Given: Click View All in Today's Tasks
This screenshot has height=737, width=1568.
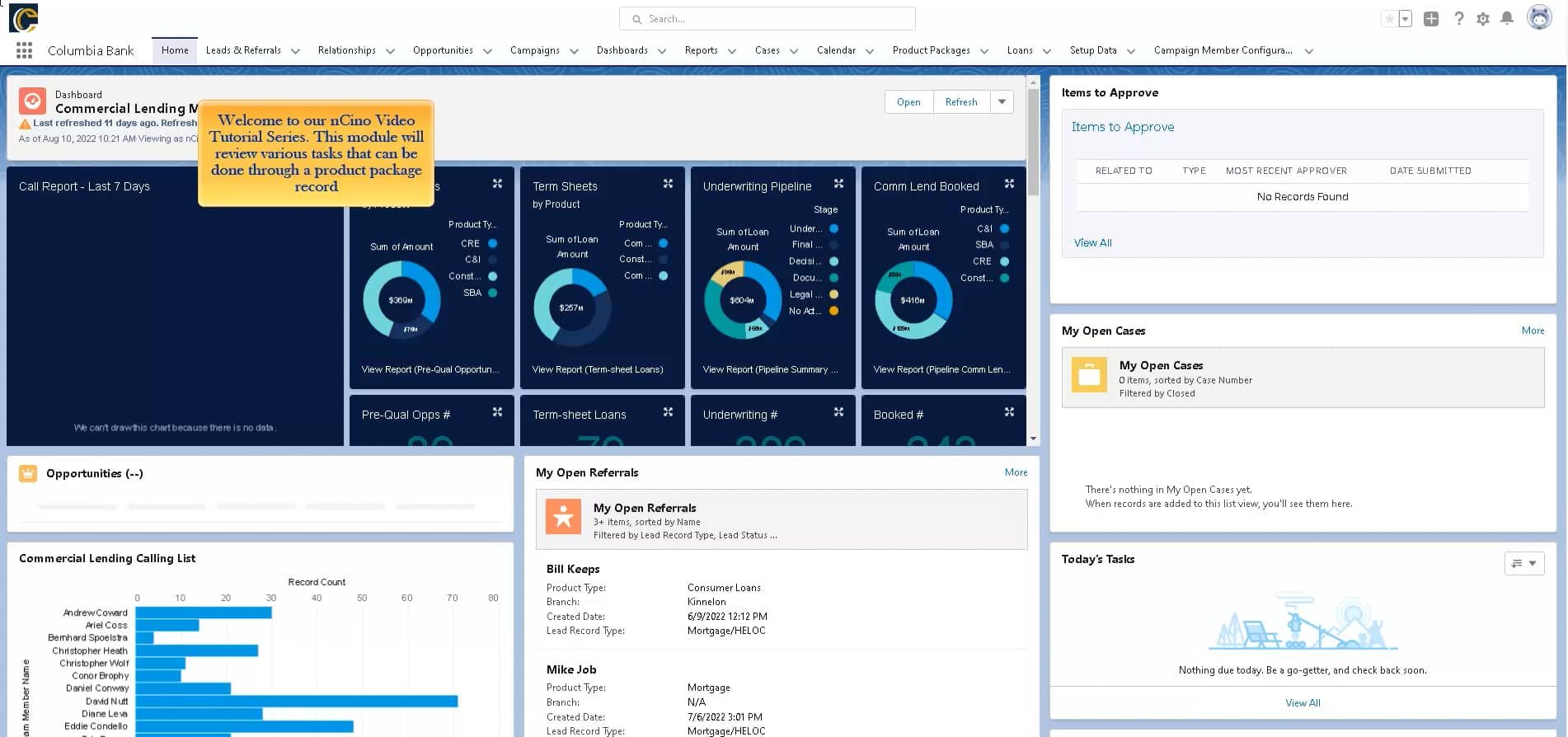Looking at the screenshot, I should coord(1303,703).
